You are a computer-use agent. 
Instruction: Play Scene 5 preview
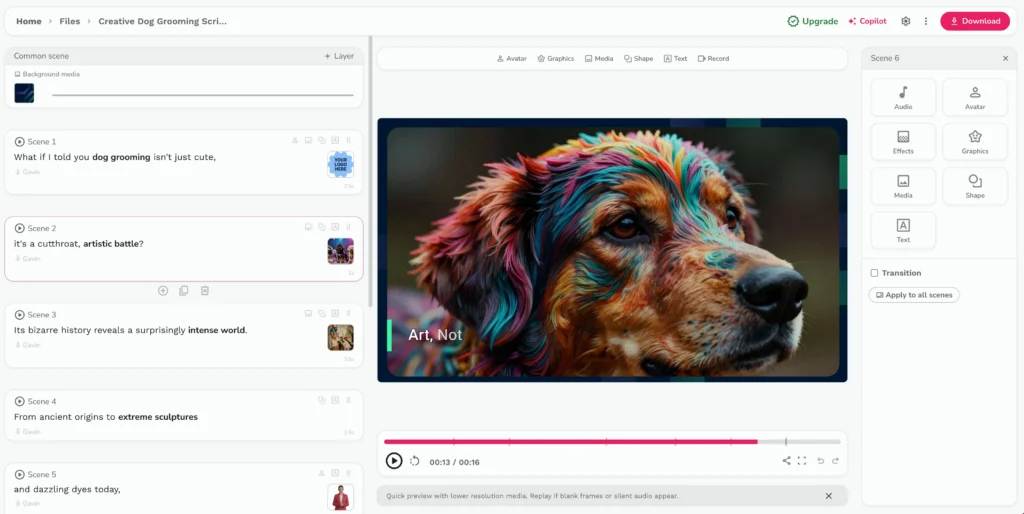coord(20,474)
